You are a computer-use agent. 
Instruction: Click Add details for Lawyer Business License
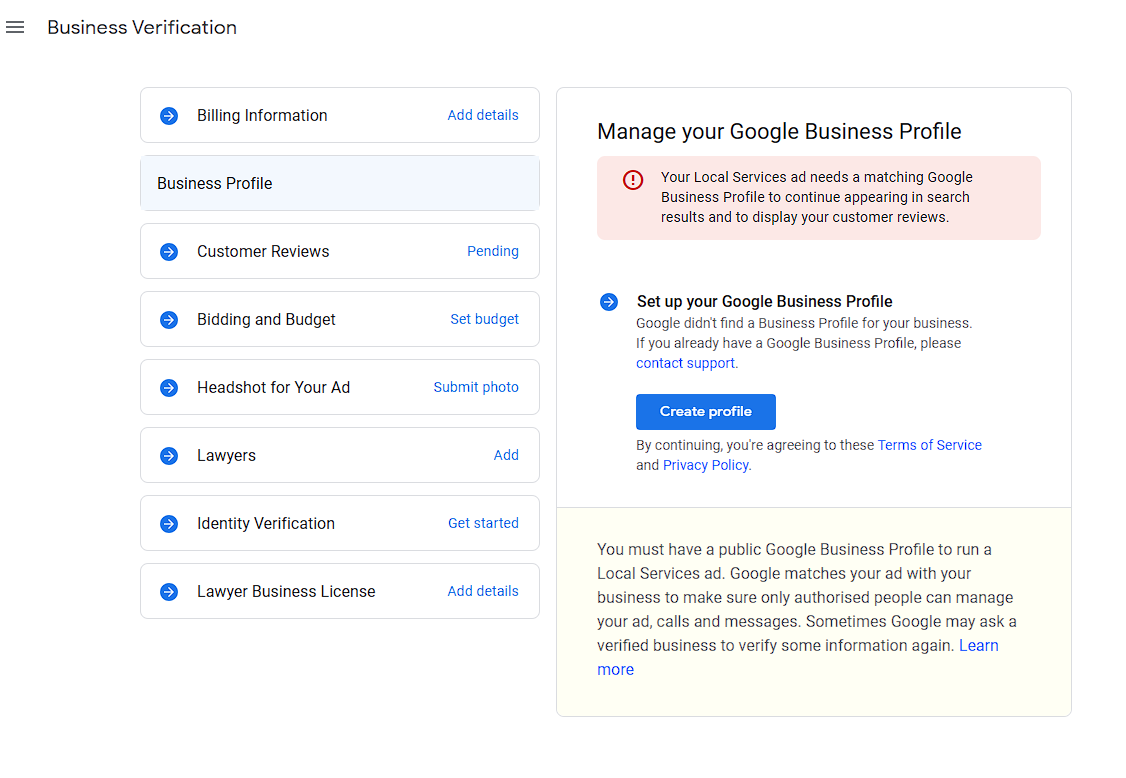pyautogui.click(x=483, y=591)
